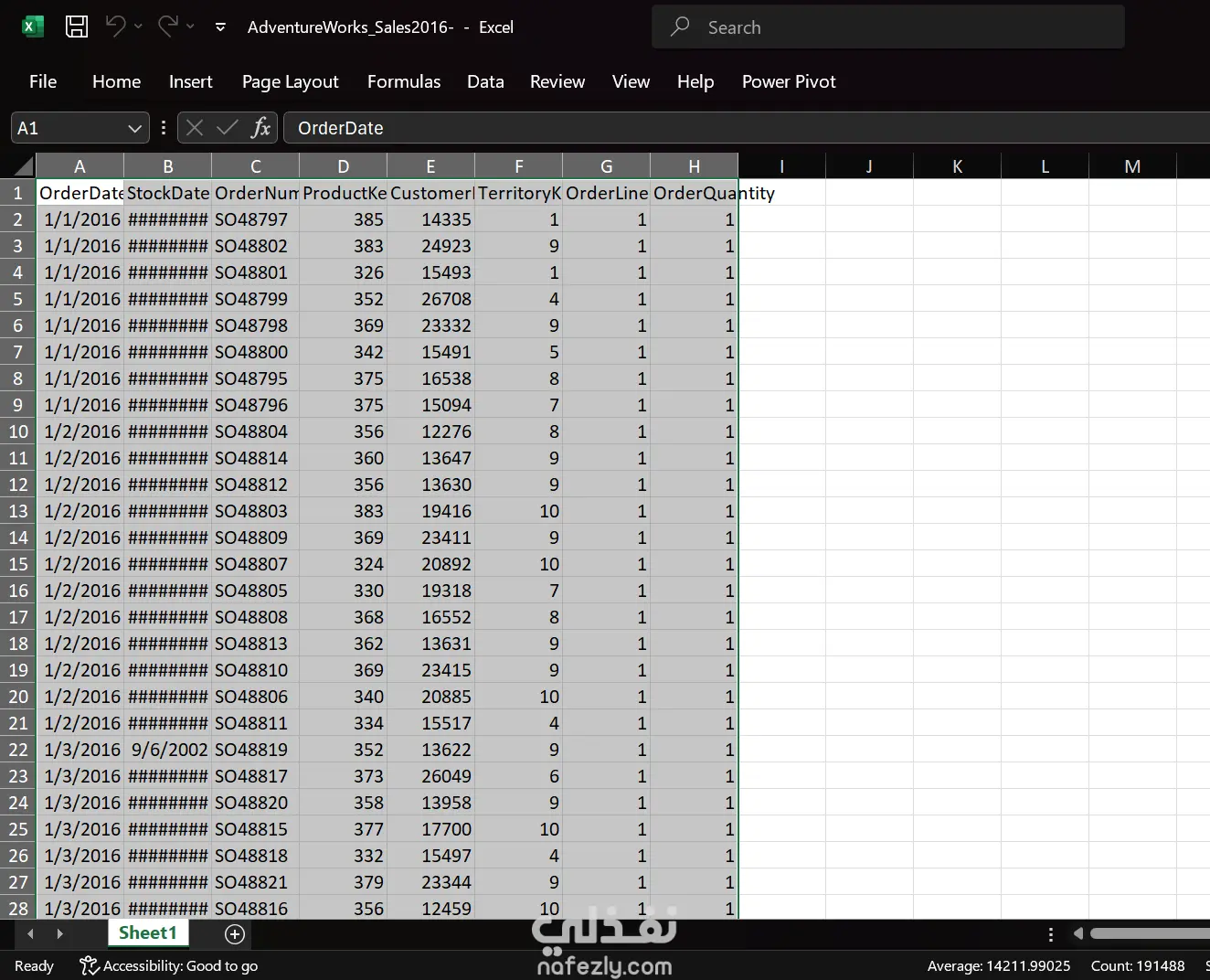This screenshot has width=1210, height=980.
Task: Click the Insert Function fx icon
Action: click(x=260, y=128)
